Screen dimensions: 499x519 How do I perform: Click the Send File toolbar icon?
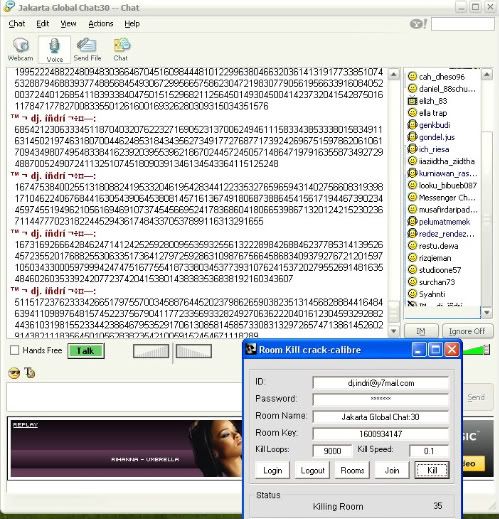87,49
